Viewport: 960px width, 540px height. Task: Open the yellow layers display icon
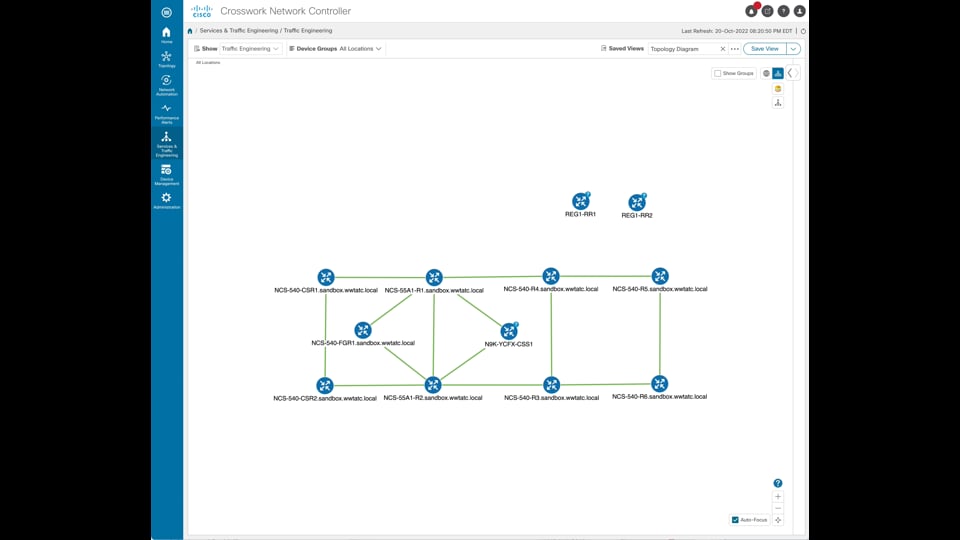pyautogui.click(x=778, y=89)
